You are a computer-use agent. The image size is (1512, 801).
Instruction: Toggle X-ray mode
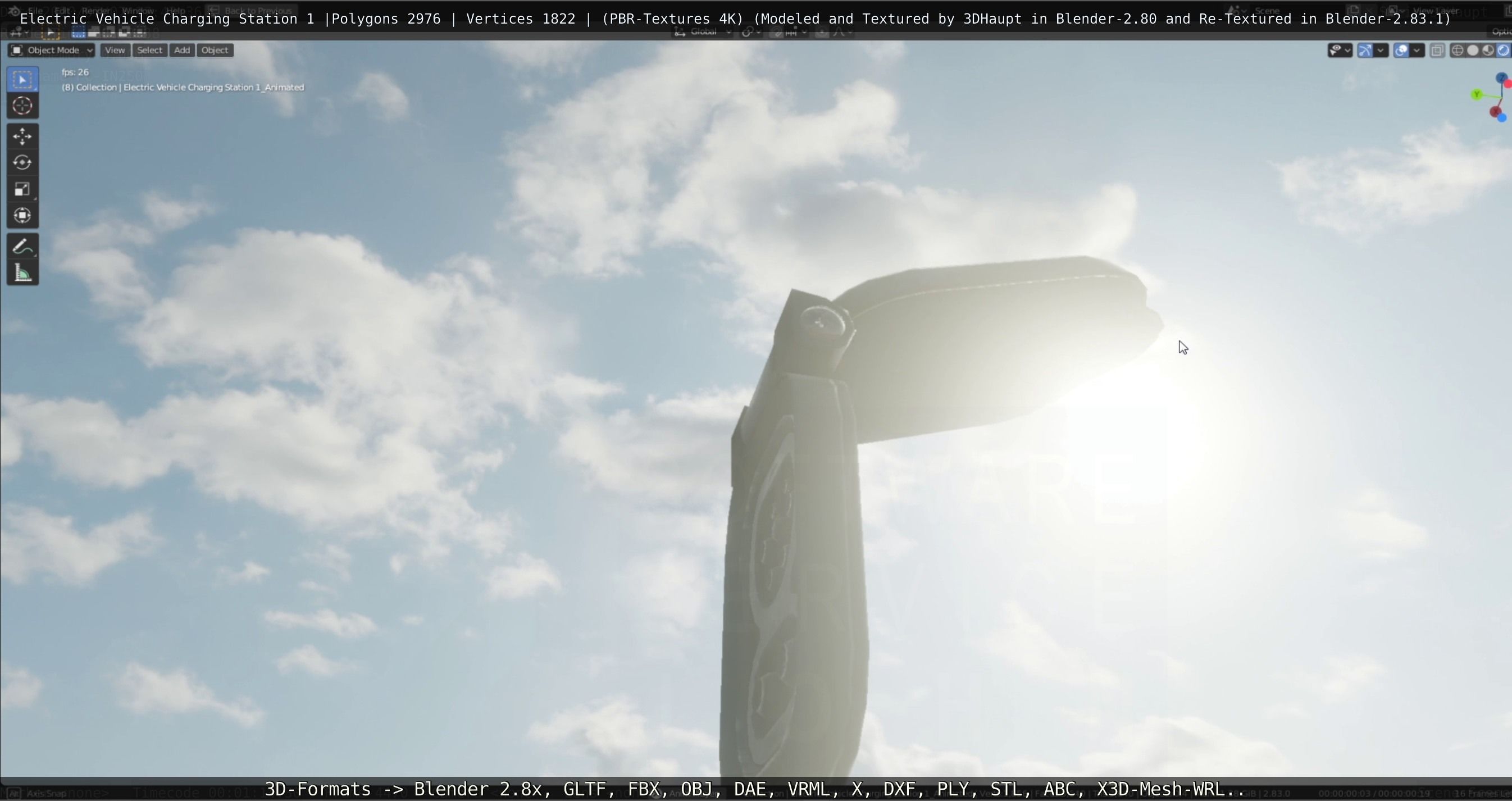pyautogui.click(x=1437, y=51)
